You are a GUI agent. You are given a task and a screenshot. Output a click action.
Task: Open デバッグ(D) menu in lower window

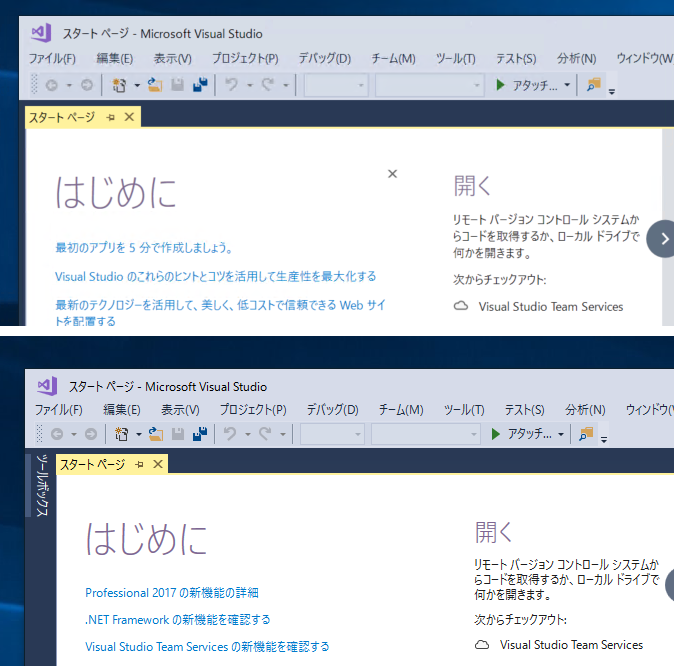tap(332, 410)
